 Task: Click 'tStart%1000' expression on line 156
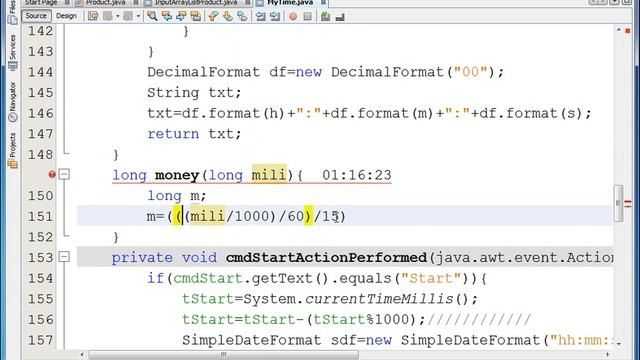(361, 320)
